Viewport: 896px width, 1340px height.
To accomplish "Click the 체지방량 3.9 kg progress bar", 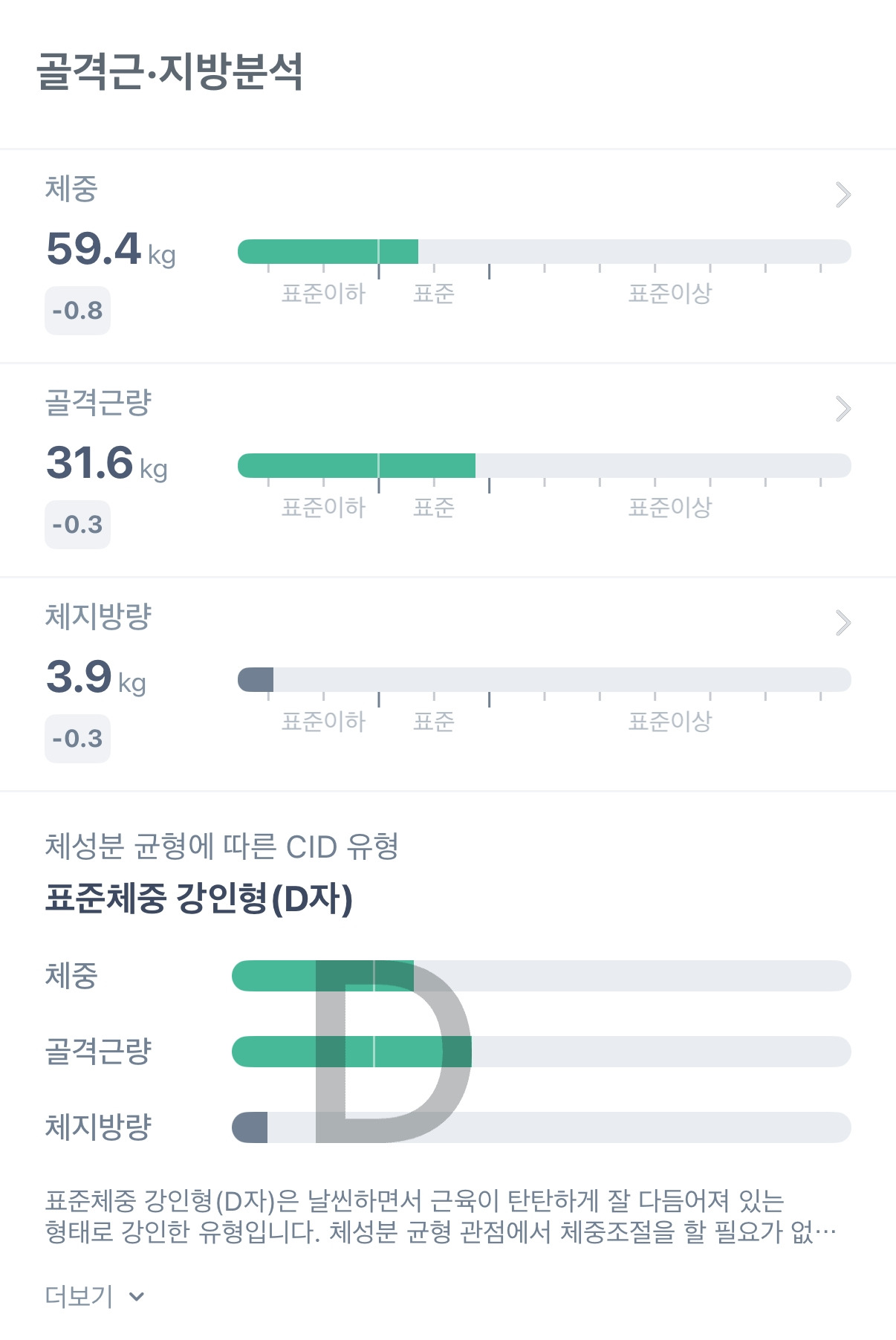I will pyautogui.click(x=544, y=679).
